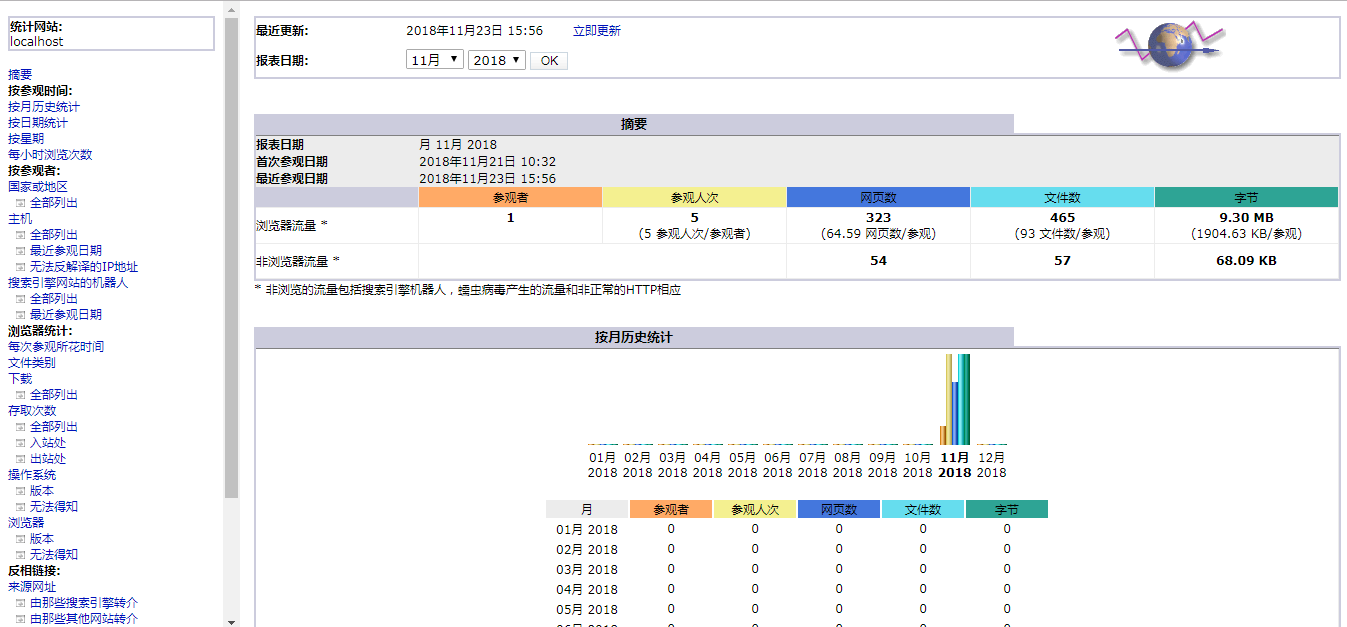Open 每次参观所花时间 sidebar link

point(56,347)
